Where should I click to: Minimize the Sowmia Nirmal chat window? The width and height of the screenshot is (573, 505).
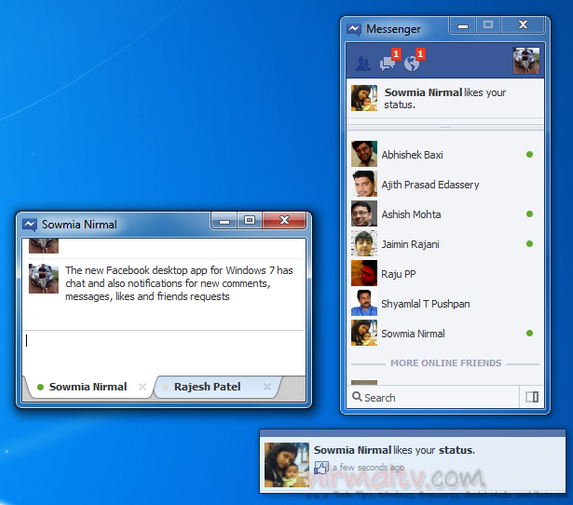(224, 221)
